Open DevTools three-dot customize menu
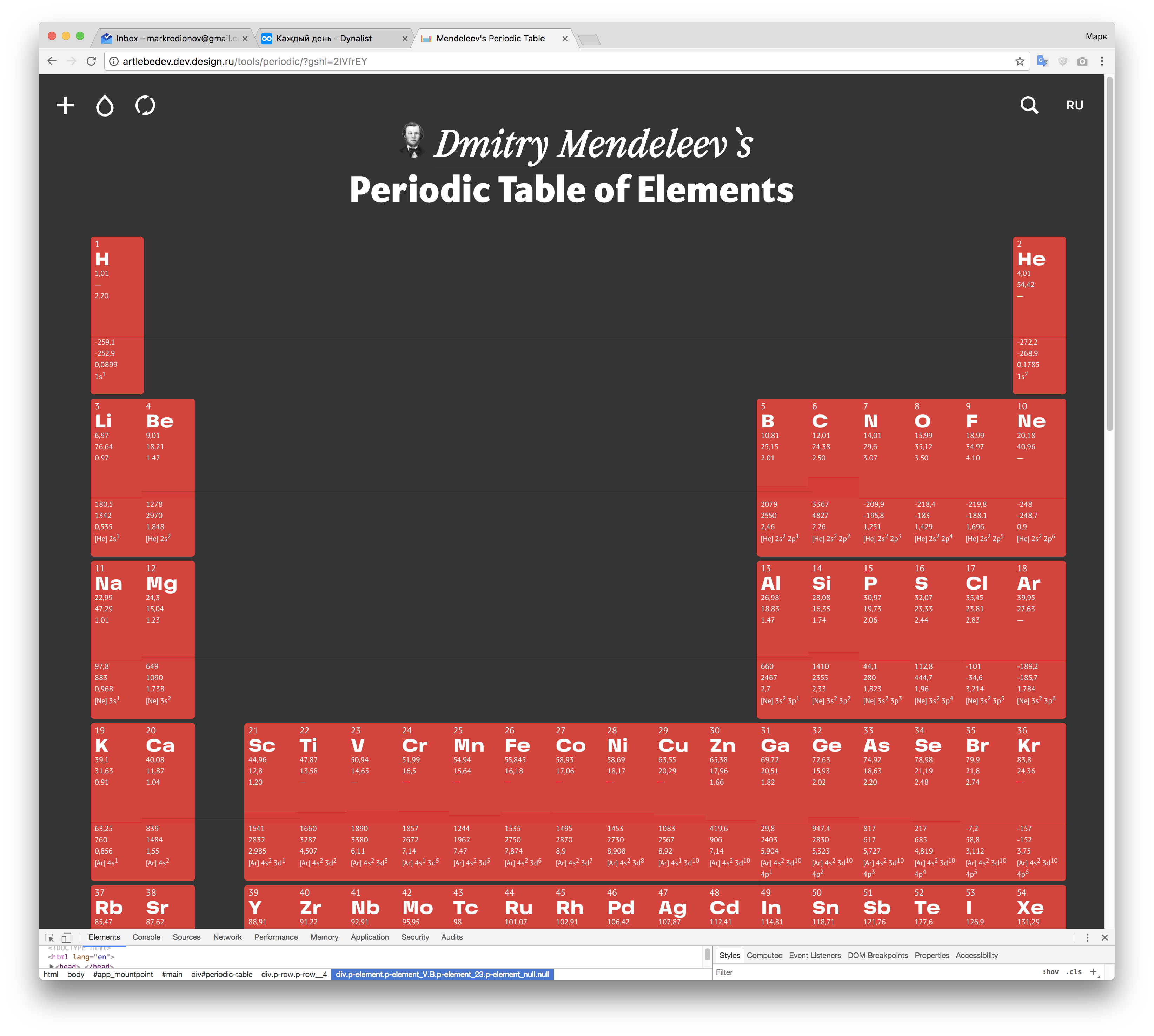1154x1036 pixels. click(1087, 937)
